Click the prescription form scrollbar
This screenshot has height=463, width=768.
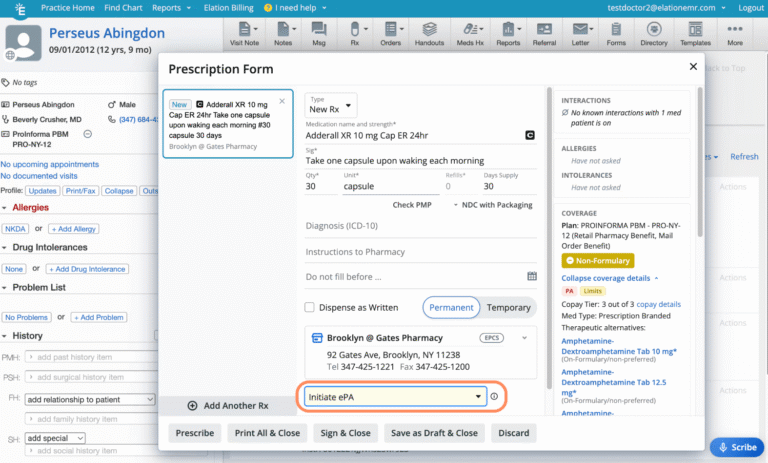click(549, 238)
